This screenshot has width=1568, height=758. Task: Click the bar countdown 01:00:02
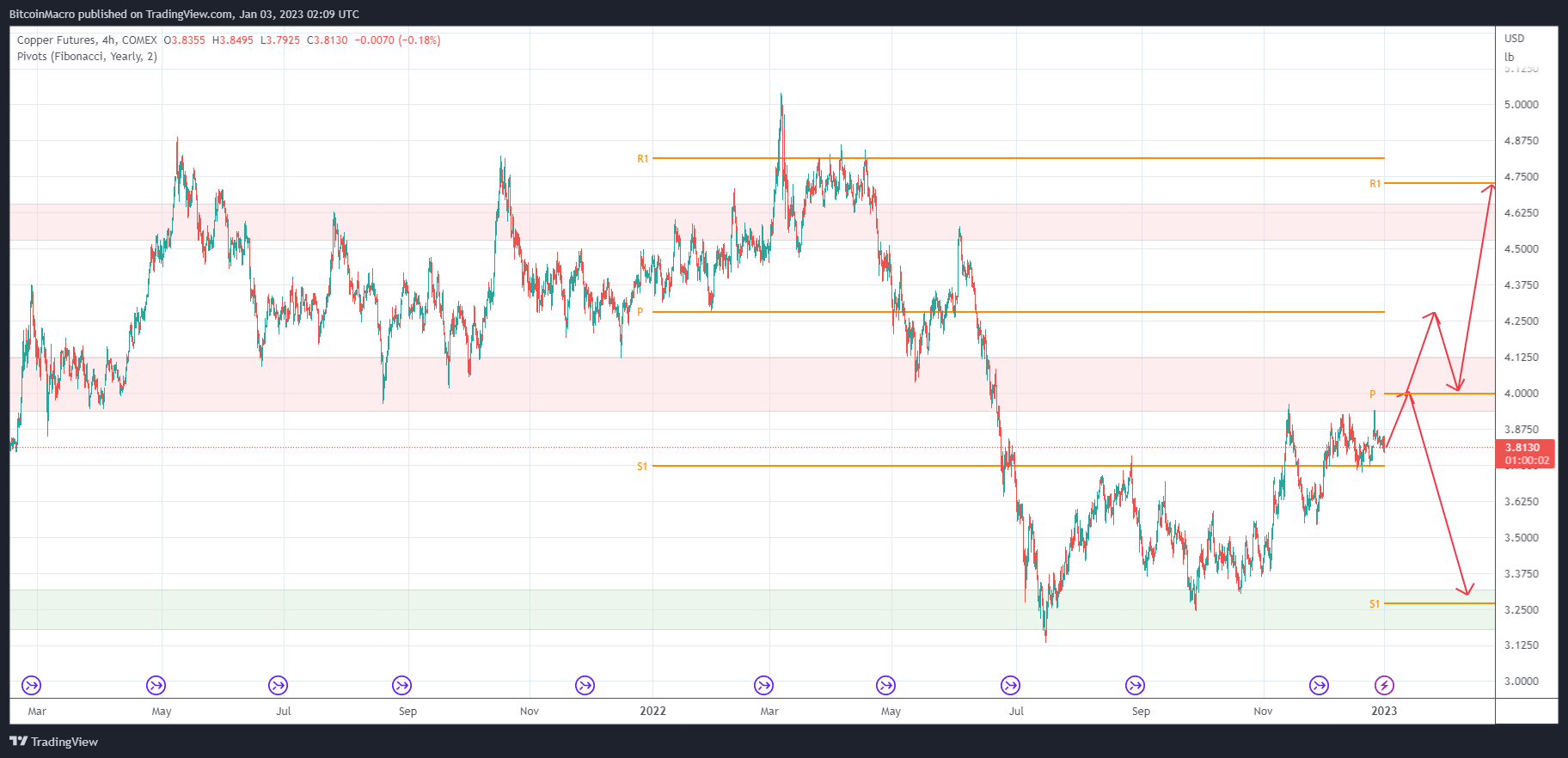1527,461
